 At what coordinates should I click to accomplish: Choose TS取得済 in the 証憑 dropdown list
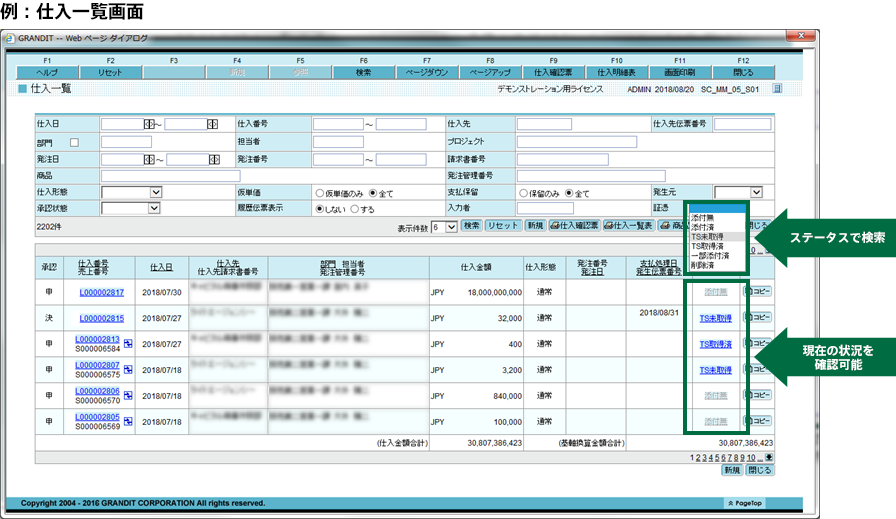click(x=707, y=246)
